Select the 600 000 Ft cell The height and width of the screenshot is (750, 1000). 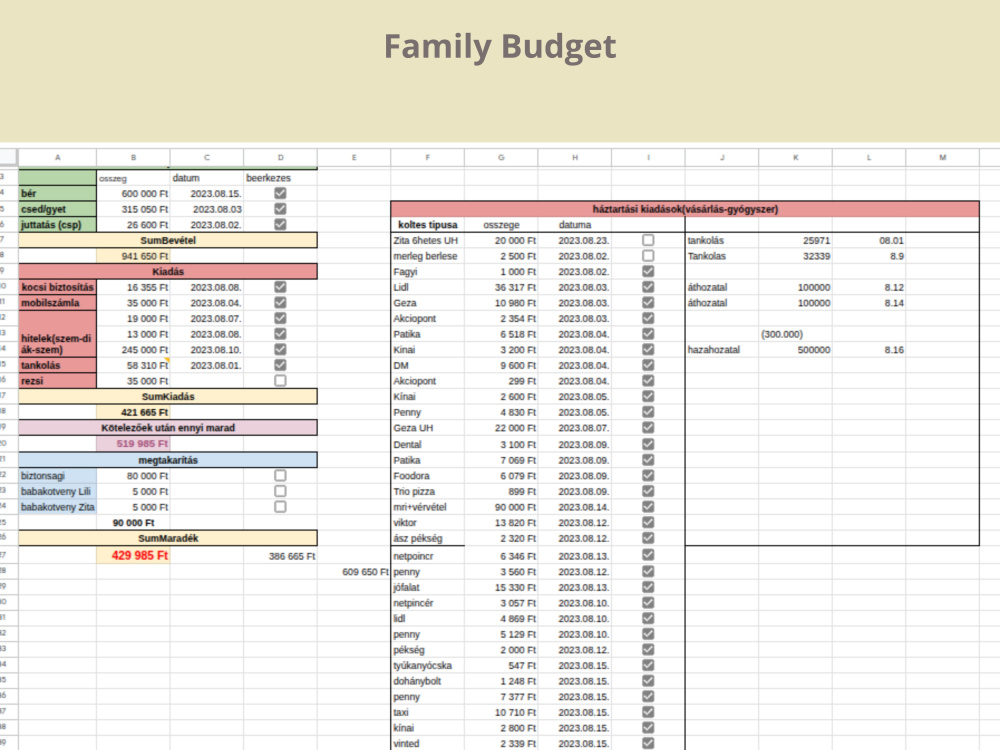point(133,193)
